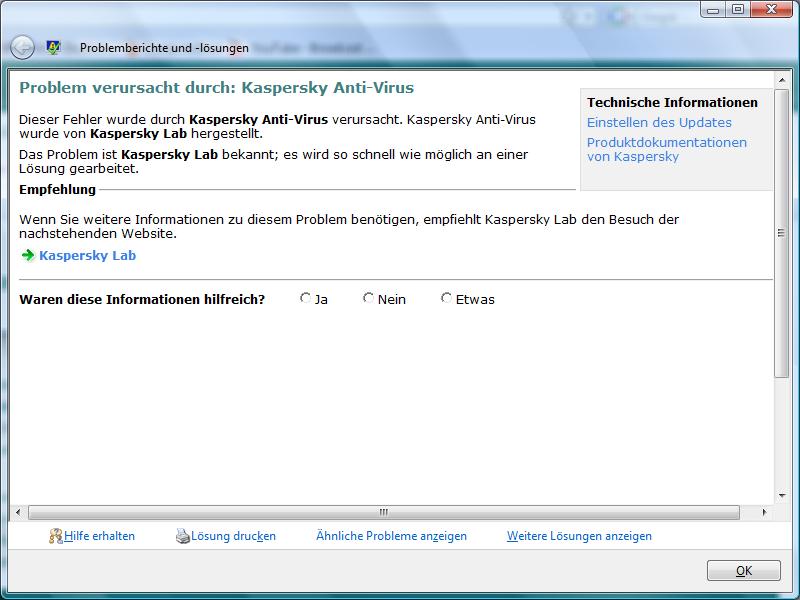Screen dimensions: 800x600
Task: Click the 'Empfehlung' section label
Action: click(x=58, y=189)
